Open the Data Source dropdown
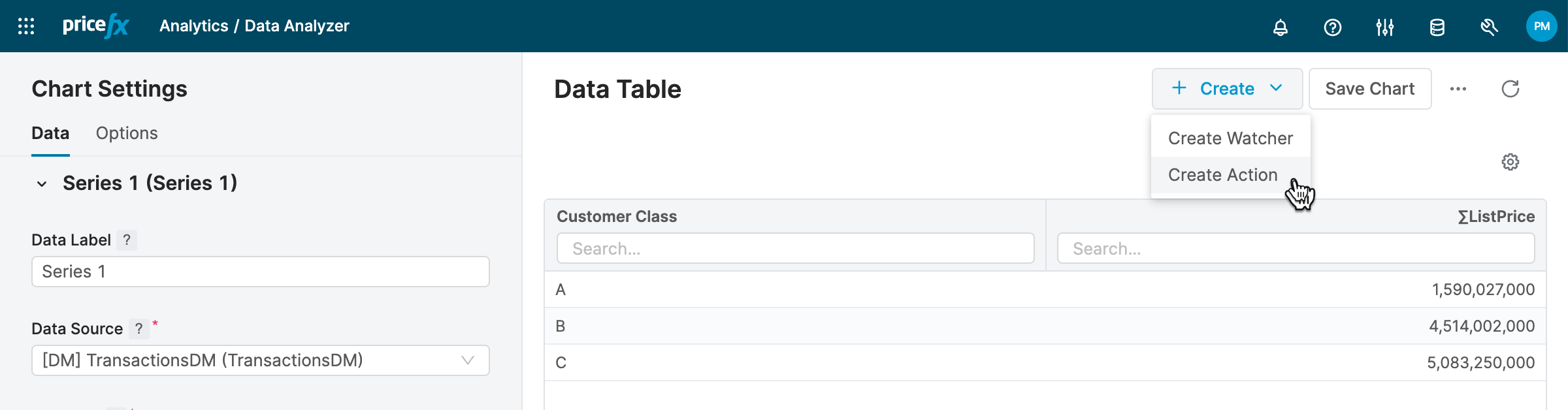 tap(260, 360)
